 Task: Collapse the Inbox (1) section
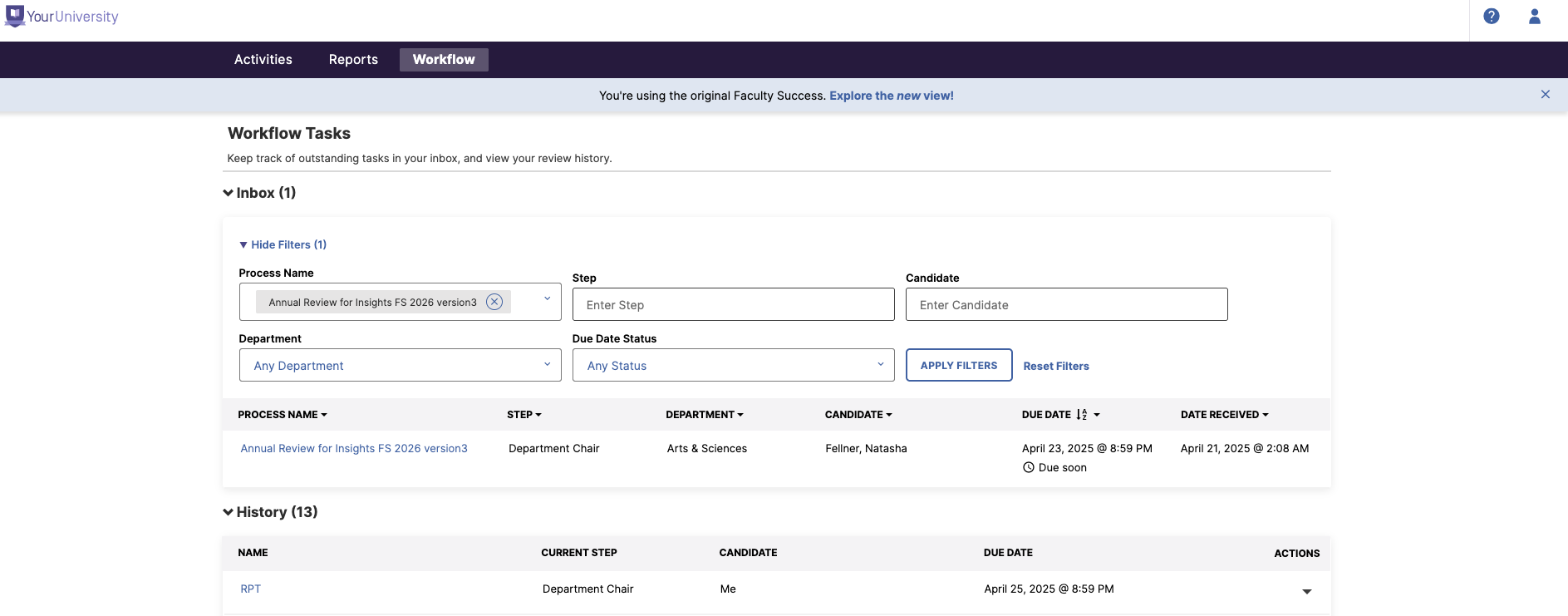pyautogui.click(x=259, y=193)
